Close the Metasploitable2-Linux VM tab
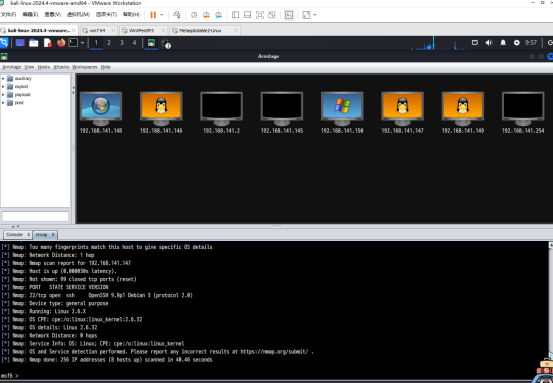This screenshot has width=553, height=383. tap(236, 31)
